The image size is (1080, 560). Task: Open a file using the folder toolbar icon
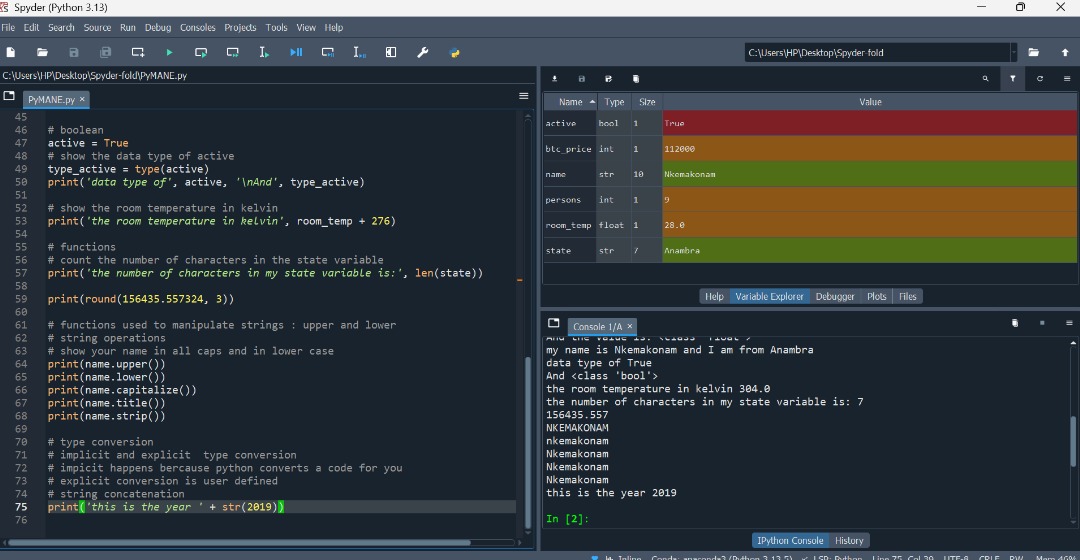point(42,52)
